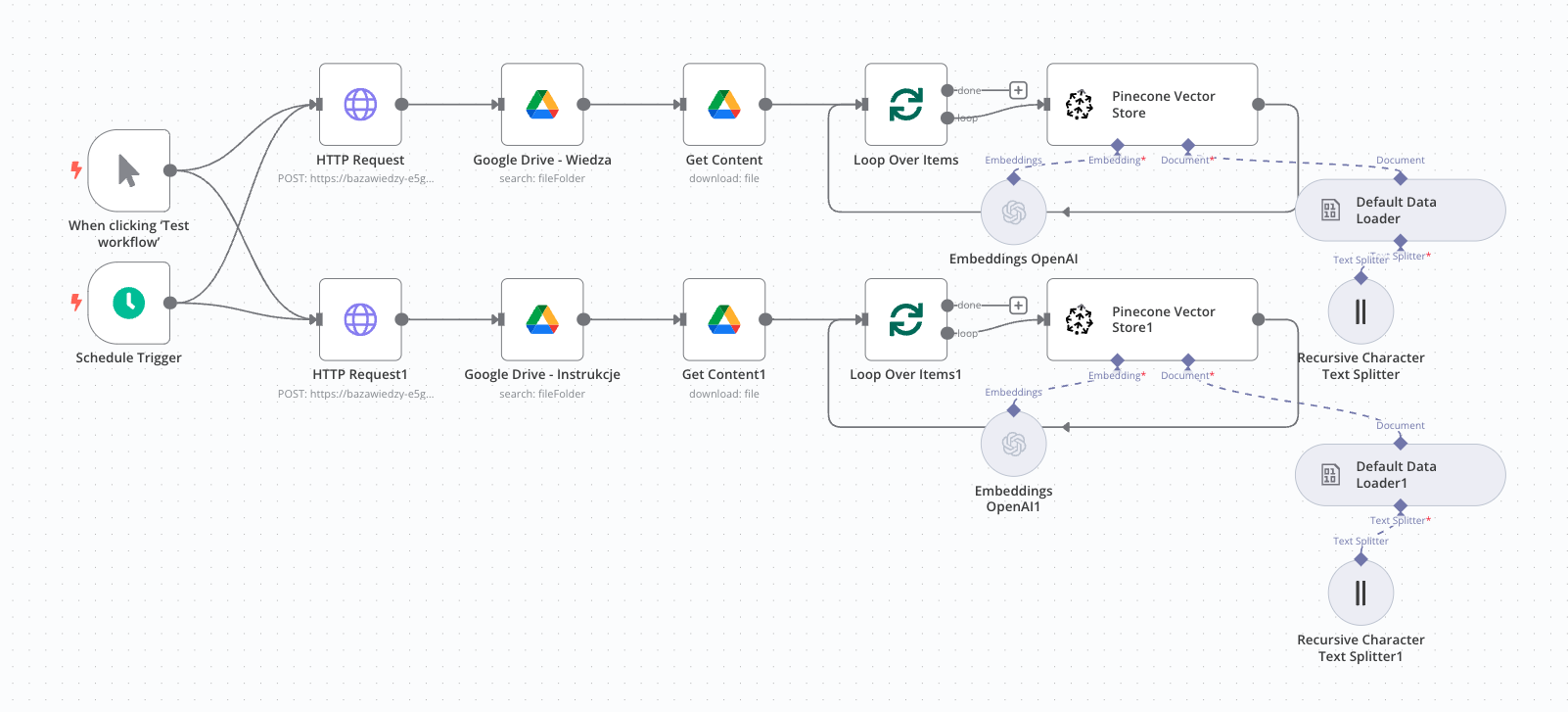Open the Loop Over Items node

pos(906,104)
